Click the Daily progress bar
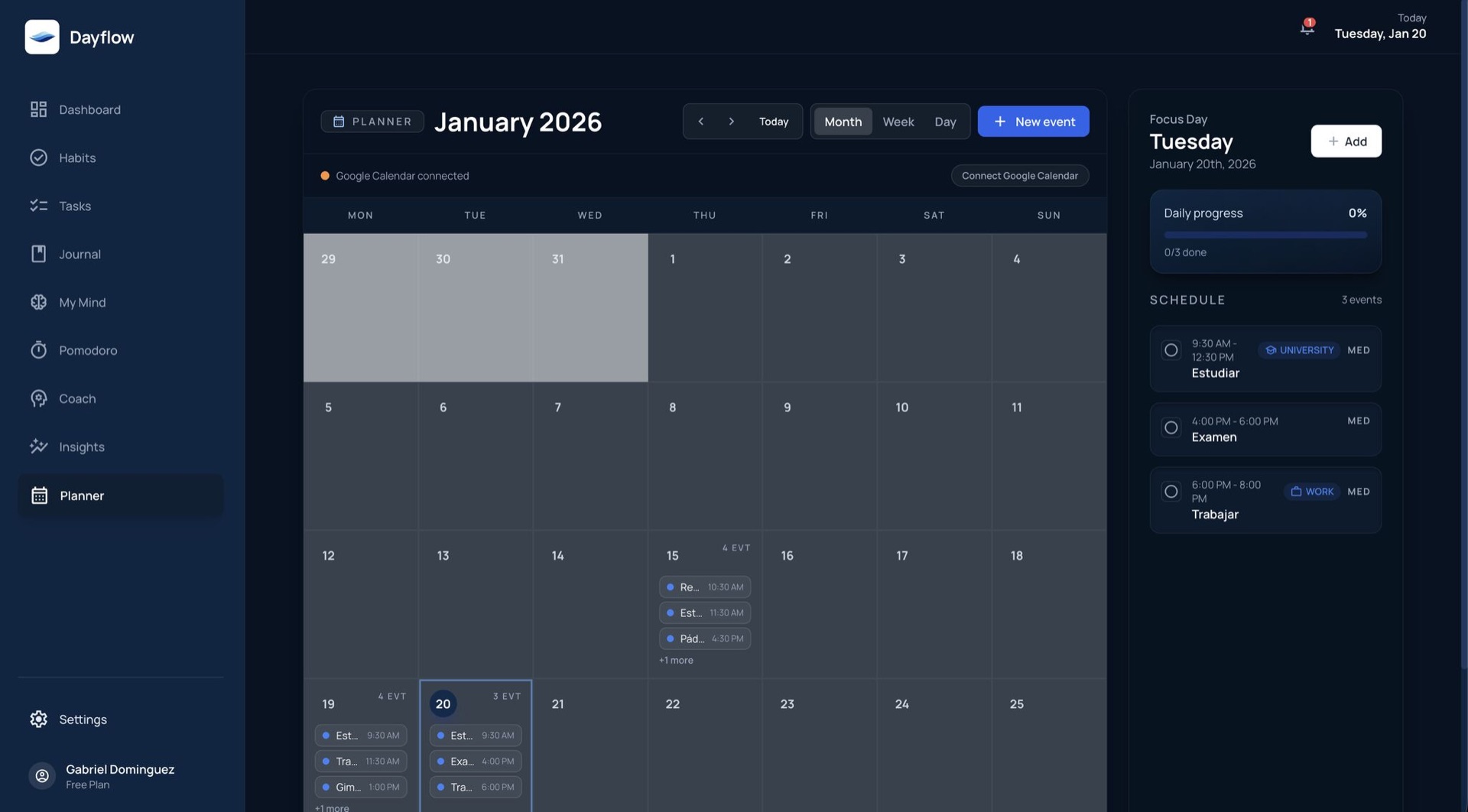This screenshot has height=812, width=1468. (x=1265, y=235)
